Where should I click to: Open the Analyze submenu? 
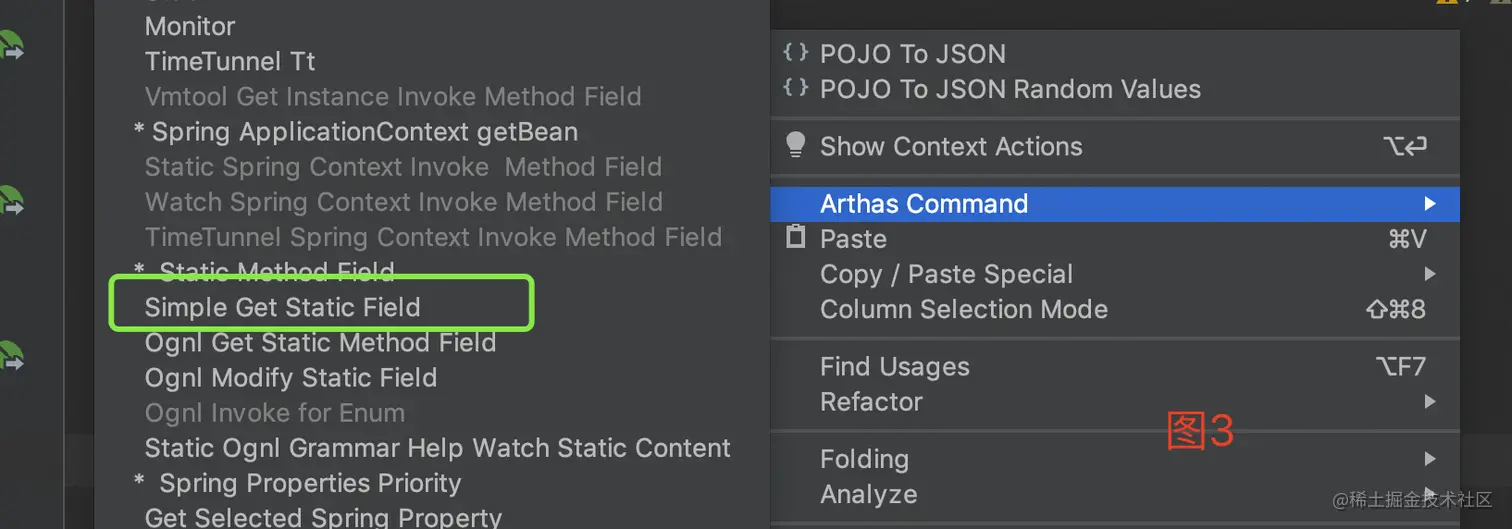click(868, 494)
